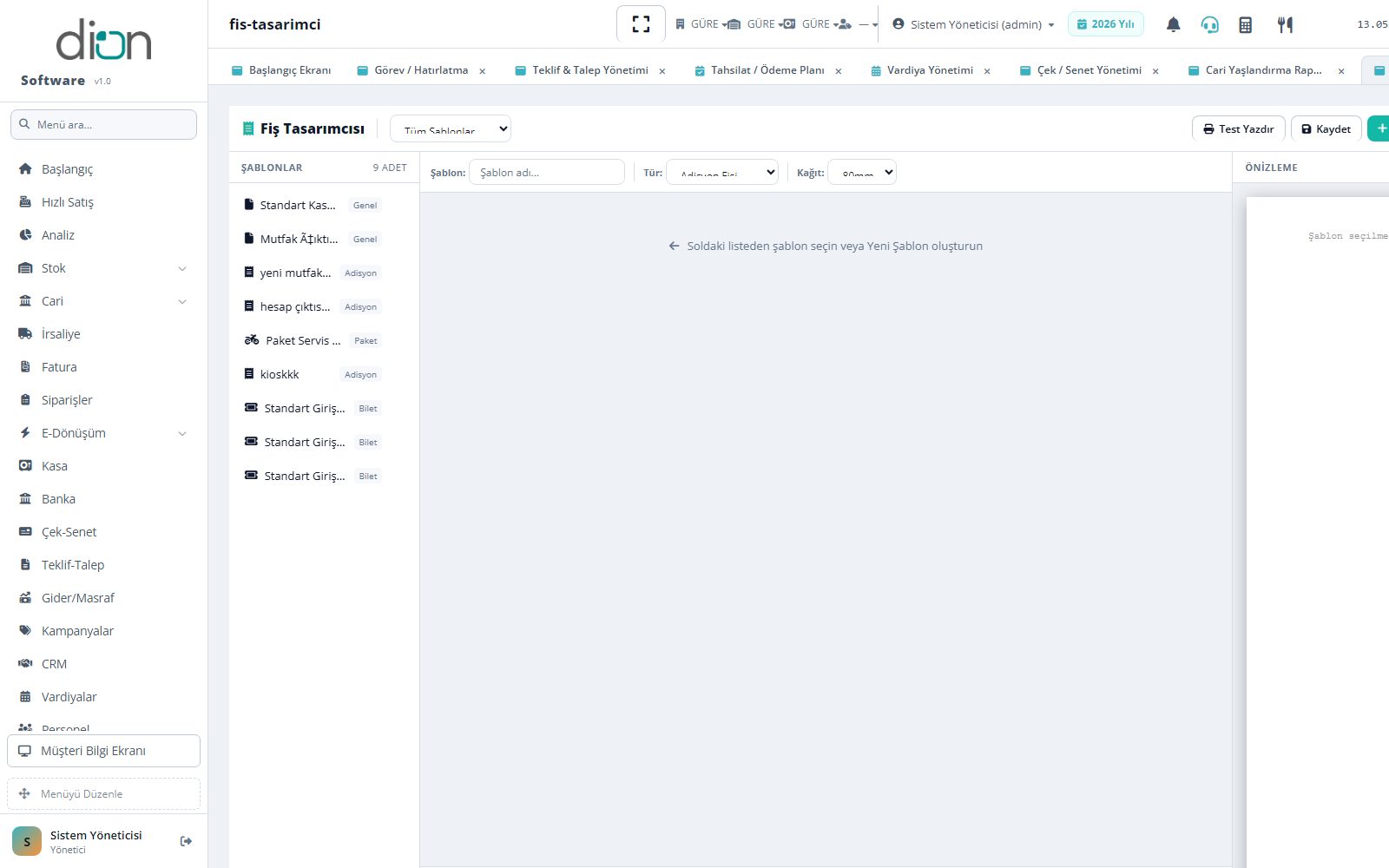Open Gider/Masraf in sidebar

103,598
